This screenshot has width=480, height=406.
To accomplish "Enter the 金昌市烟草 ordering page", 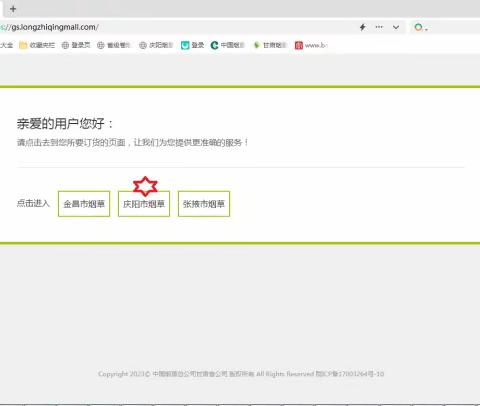I will 84,204.
